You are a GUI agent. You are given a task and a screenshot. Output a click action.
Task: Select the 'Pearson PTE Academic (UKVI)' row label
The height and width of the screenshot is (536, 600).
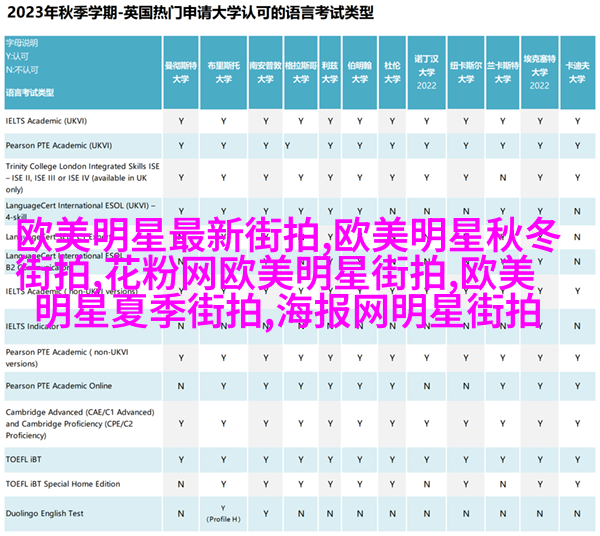(59, 145)
